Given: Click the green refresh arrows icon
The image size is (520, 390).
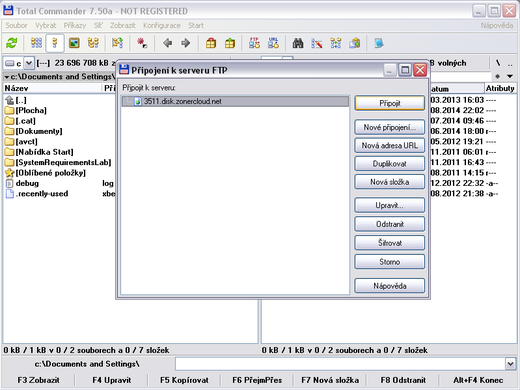Looking at the screenshot, I should click(x=12, y=43).
